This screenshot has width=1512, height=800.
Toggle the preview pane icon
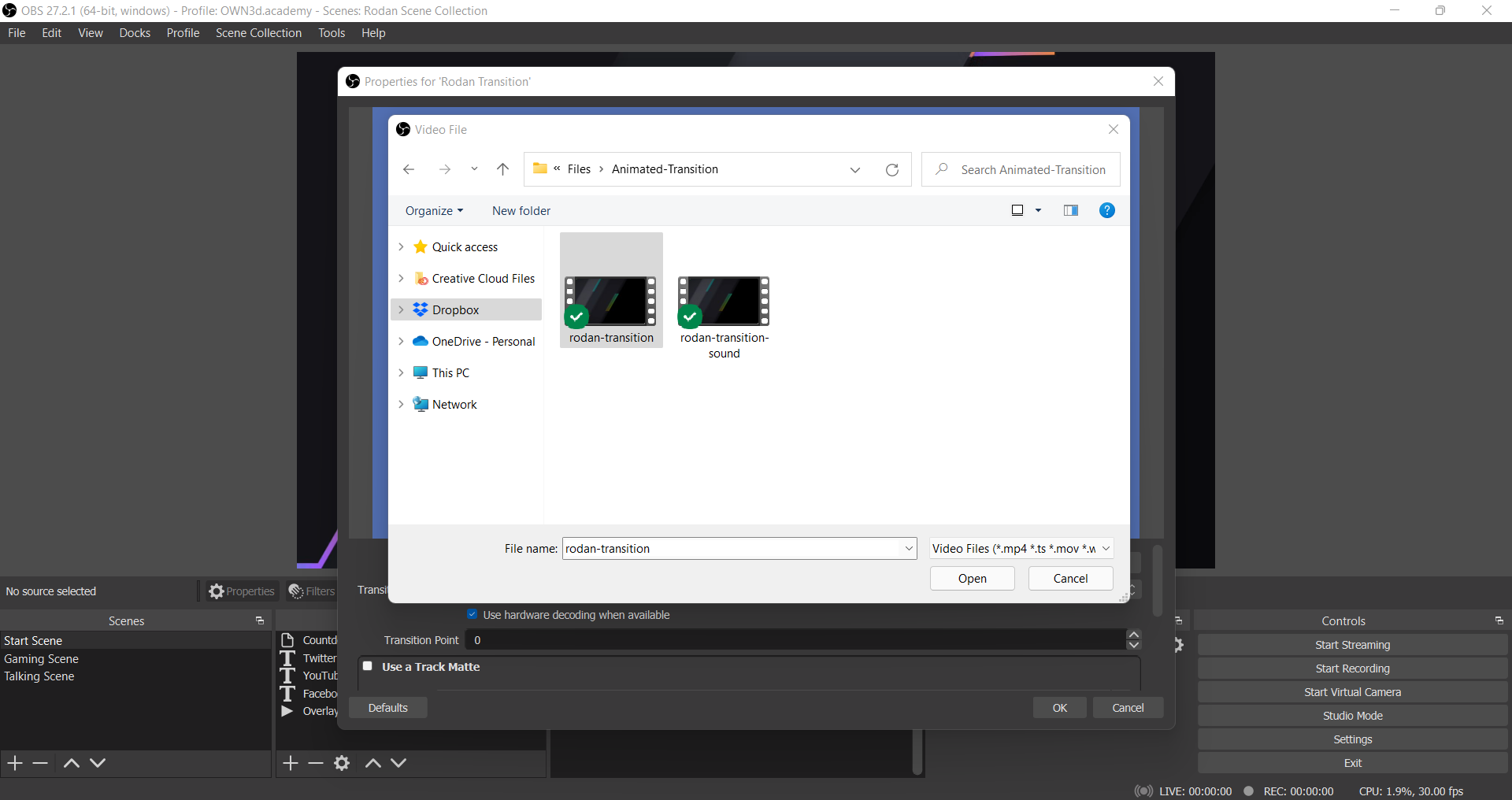point(1070,210)
